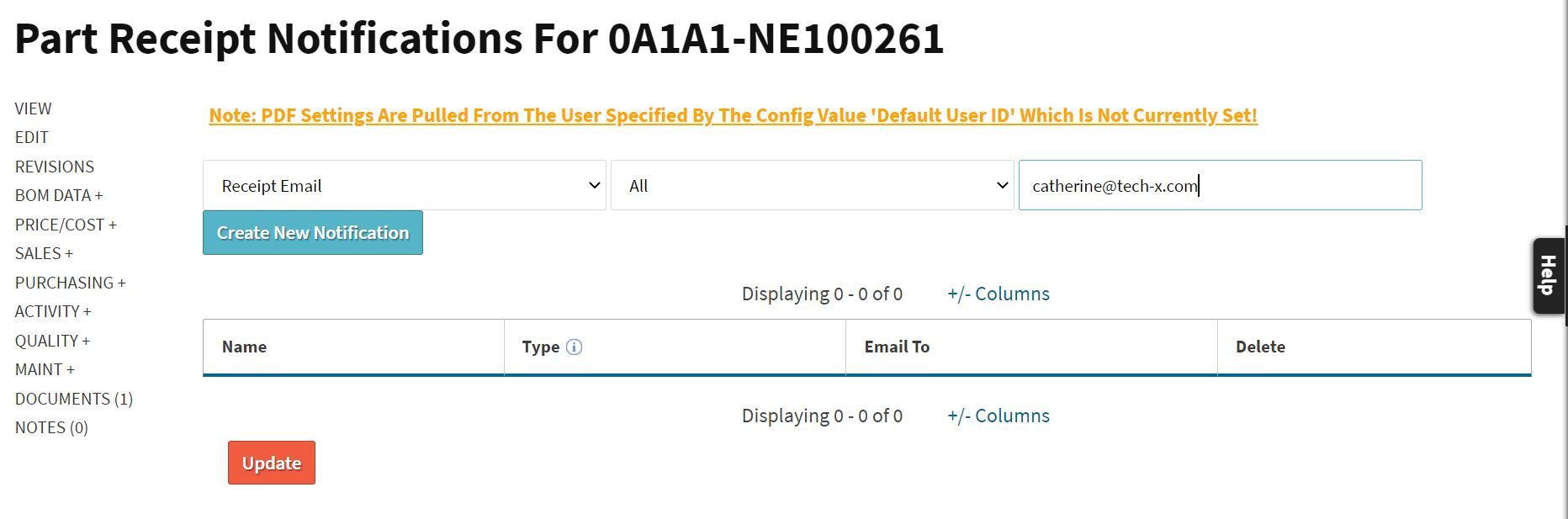Open the bottom +/- Columns link
The width and height of the screenshot is (1568, 519).
[x=998, y=416]
